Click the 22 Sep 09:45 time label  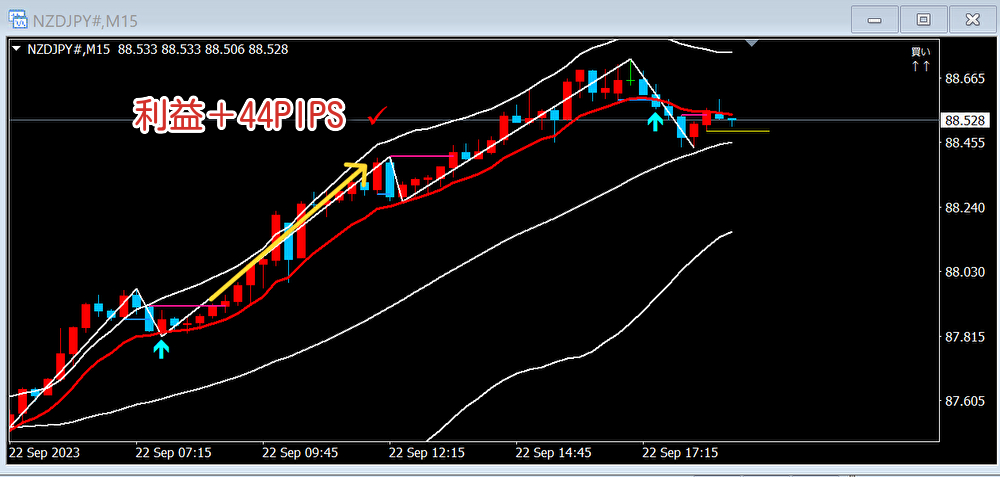(300, 453)
